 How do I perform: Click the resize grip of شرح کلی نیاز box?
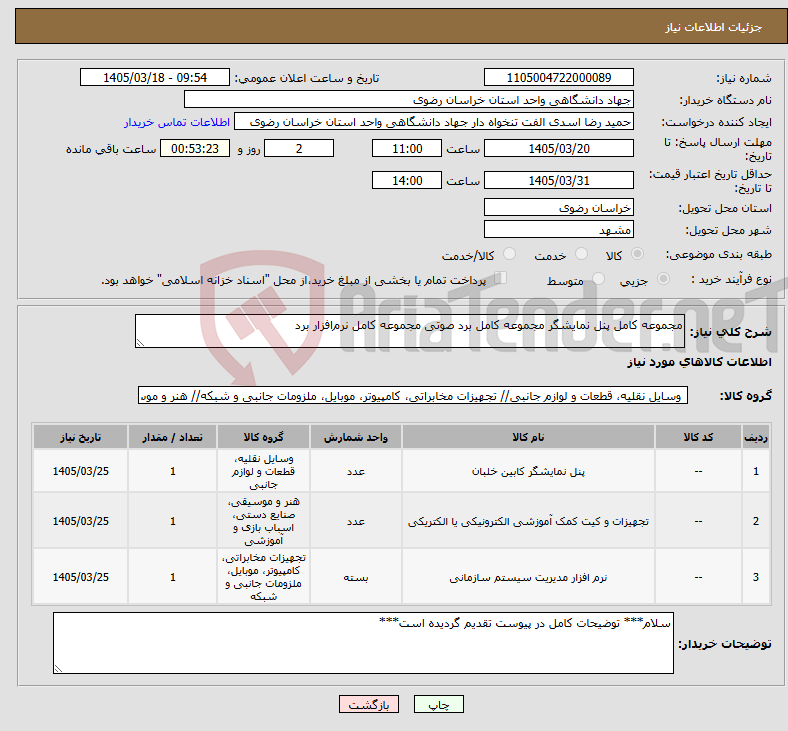(140, 343)
